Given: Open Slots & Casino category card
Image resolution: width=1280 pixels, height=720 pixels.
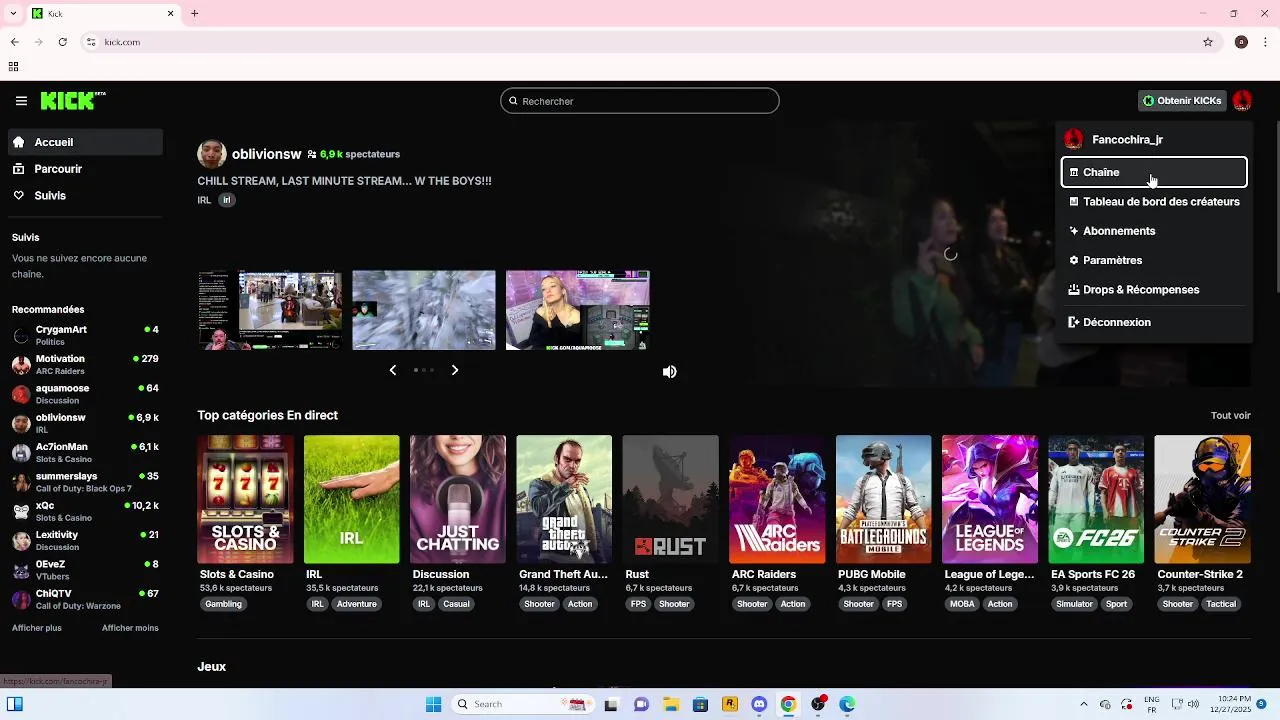Looking at the screenshot, I should [245, 499].
